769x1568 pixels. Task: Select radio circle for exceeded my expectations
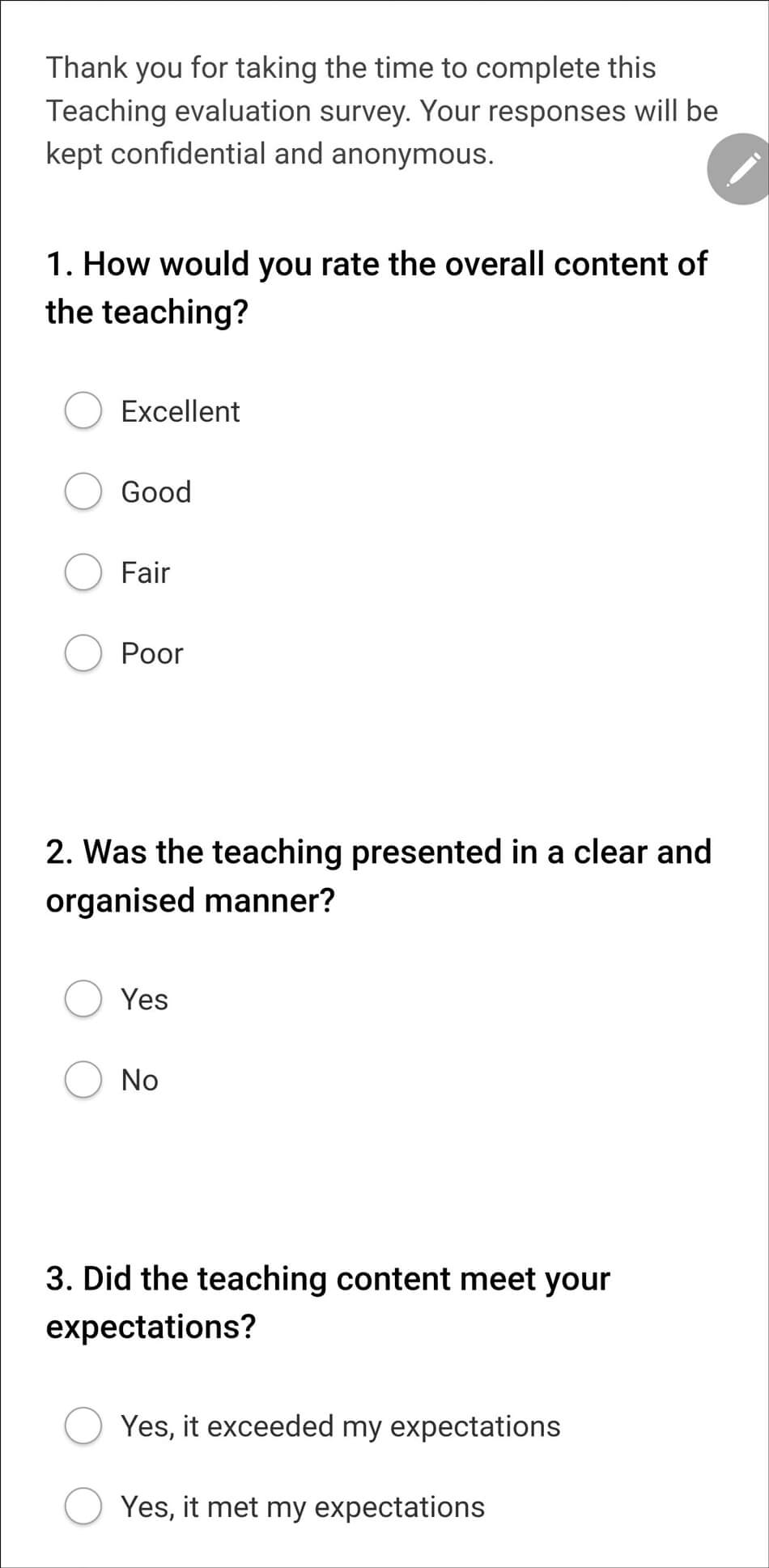[x=83, y=1426]
